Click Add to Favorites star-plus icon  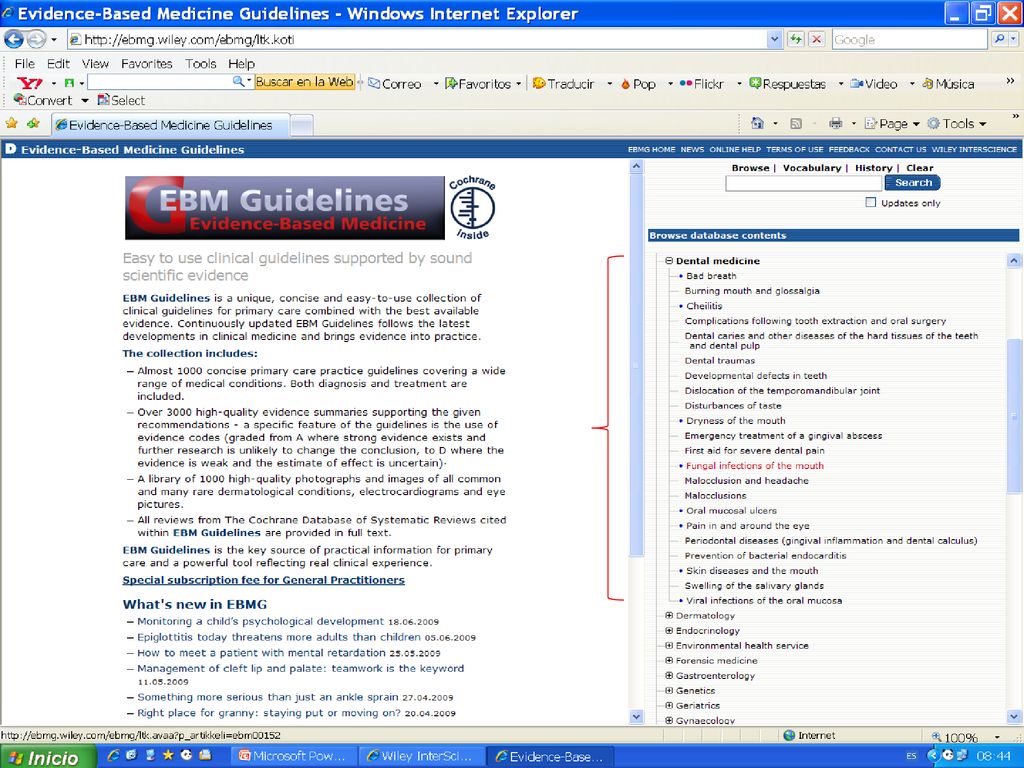(33, 123)
